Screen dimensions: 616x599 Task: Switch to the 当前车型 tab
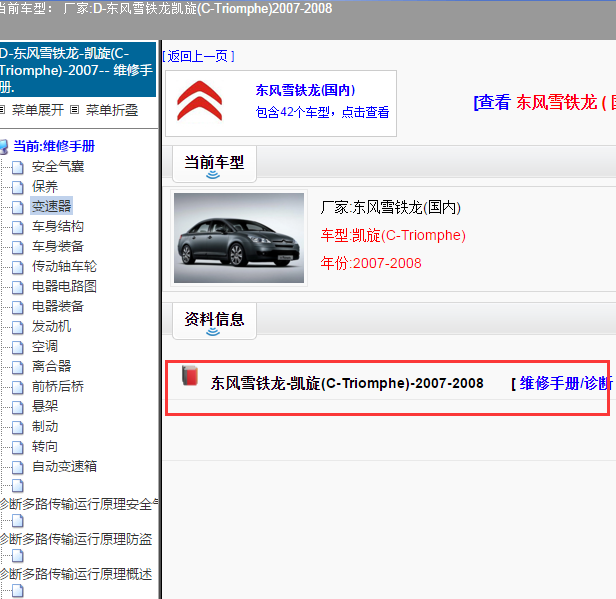click(x=214, y=164)
